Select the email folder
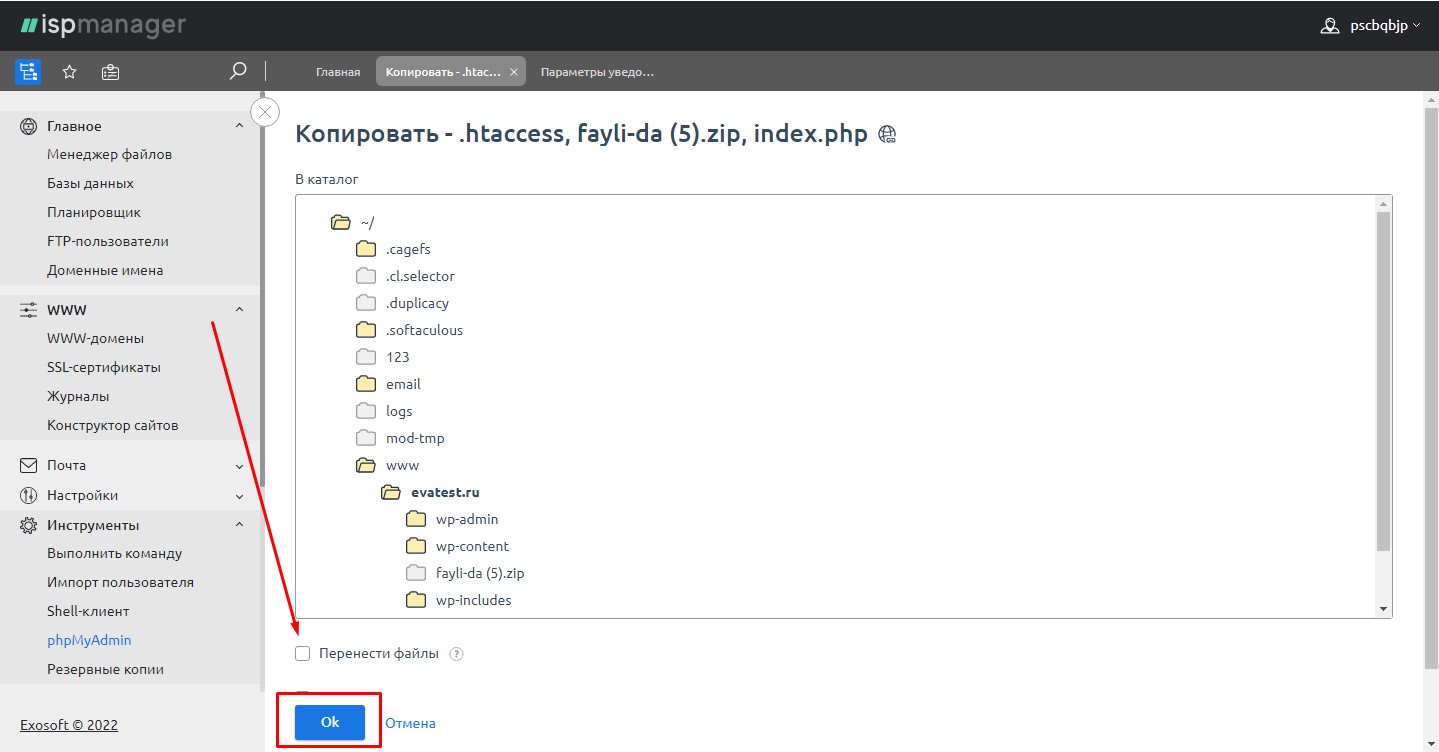The height and width of the screenshot is (752, 1439). [x=388, y=384]
